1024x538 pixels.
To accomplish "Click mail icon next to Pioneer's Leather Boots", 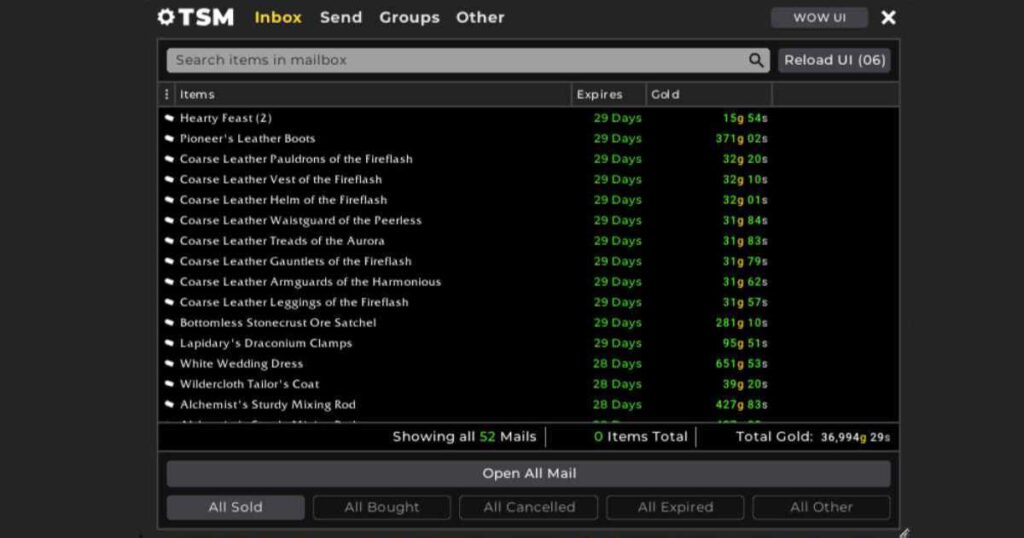I will 169,139.
